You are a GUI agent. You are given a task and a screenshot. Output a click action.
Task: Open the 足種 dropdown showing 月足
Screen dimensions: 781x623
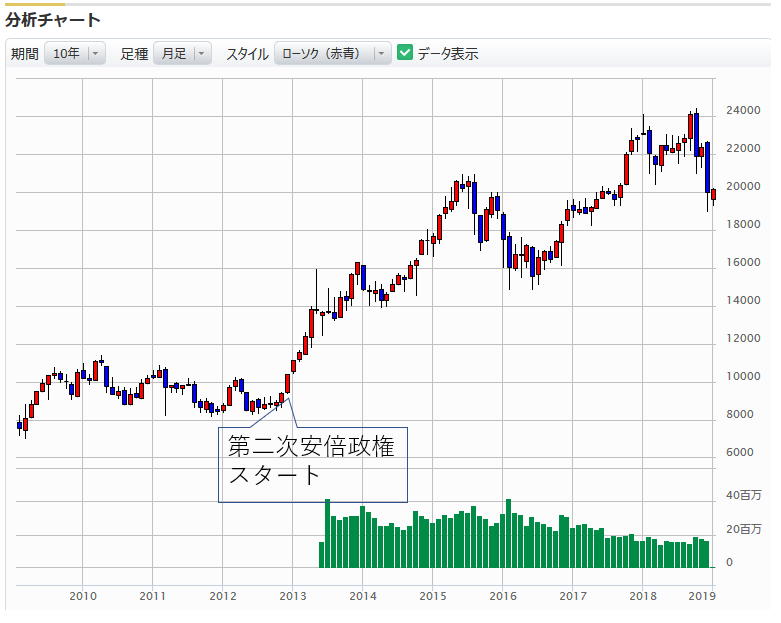coord(182,54)
